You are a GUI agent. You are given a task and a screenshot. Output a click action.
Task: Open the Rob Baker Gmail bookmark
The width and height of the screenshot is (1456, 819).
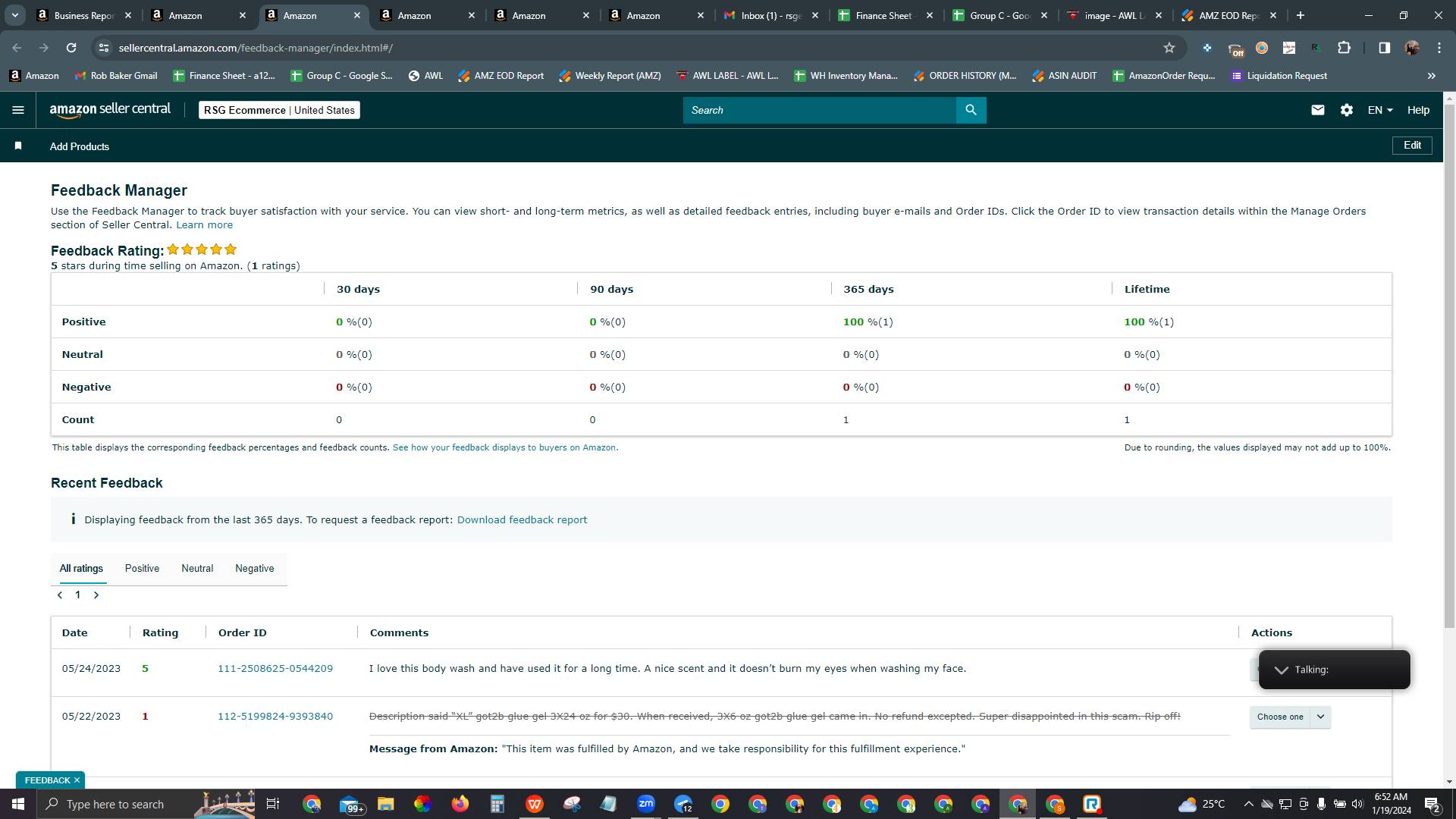click(x=116, y=76)
